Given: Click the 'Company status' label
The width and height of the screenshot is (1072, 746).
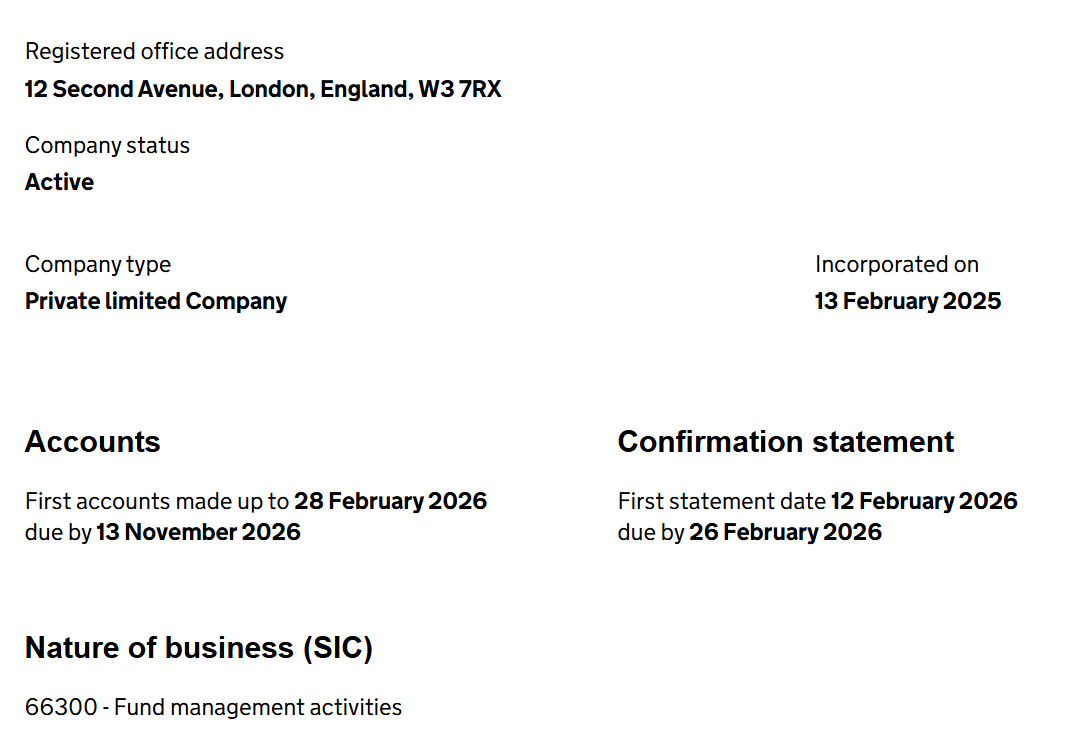Looking at the screenshot, I should (107, 145).
